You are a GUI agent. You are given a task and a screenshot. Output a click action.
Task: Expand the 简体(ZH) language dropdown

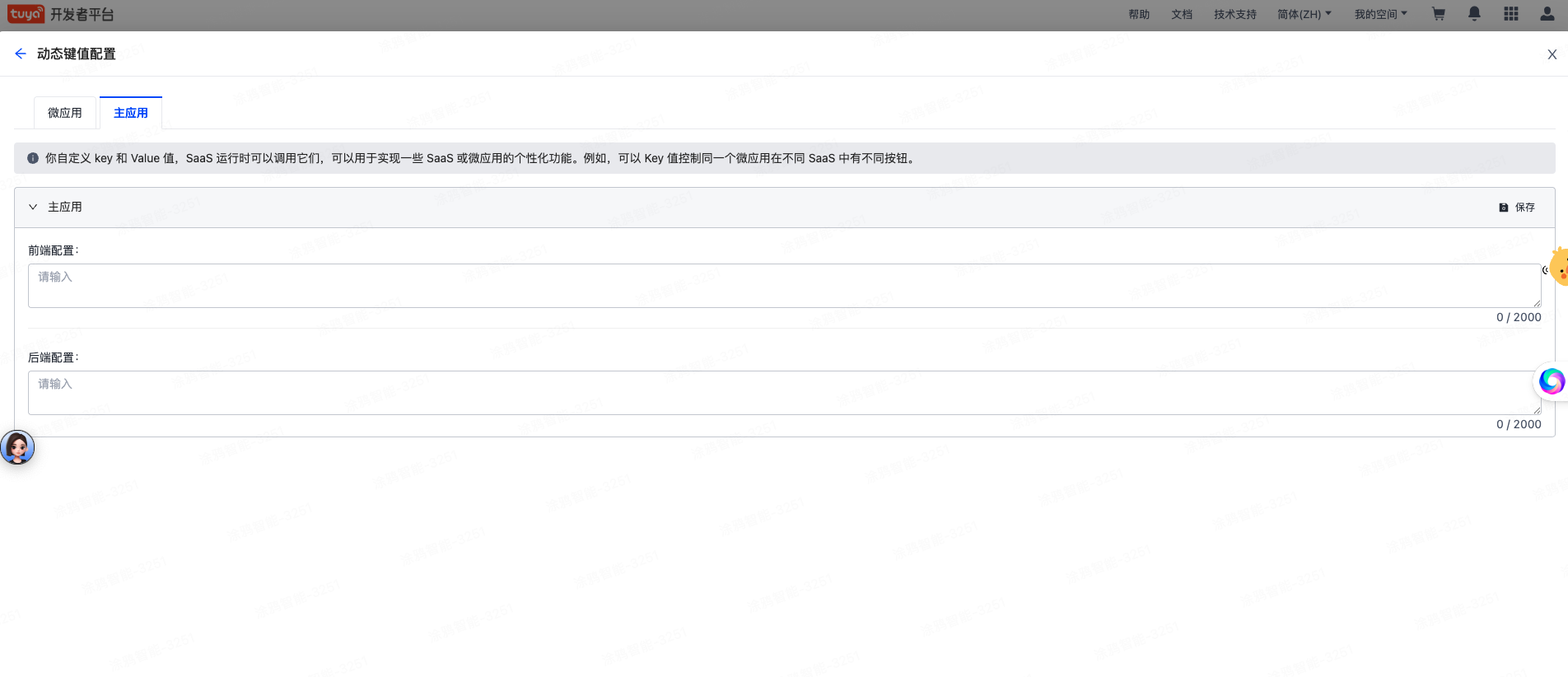pyautogui.click(x=1304, y=14)
